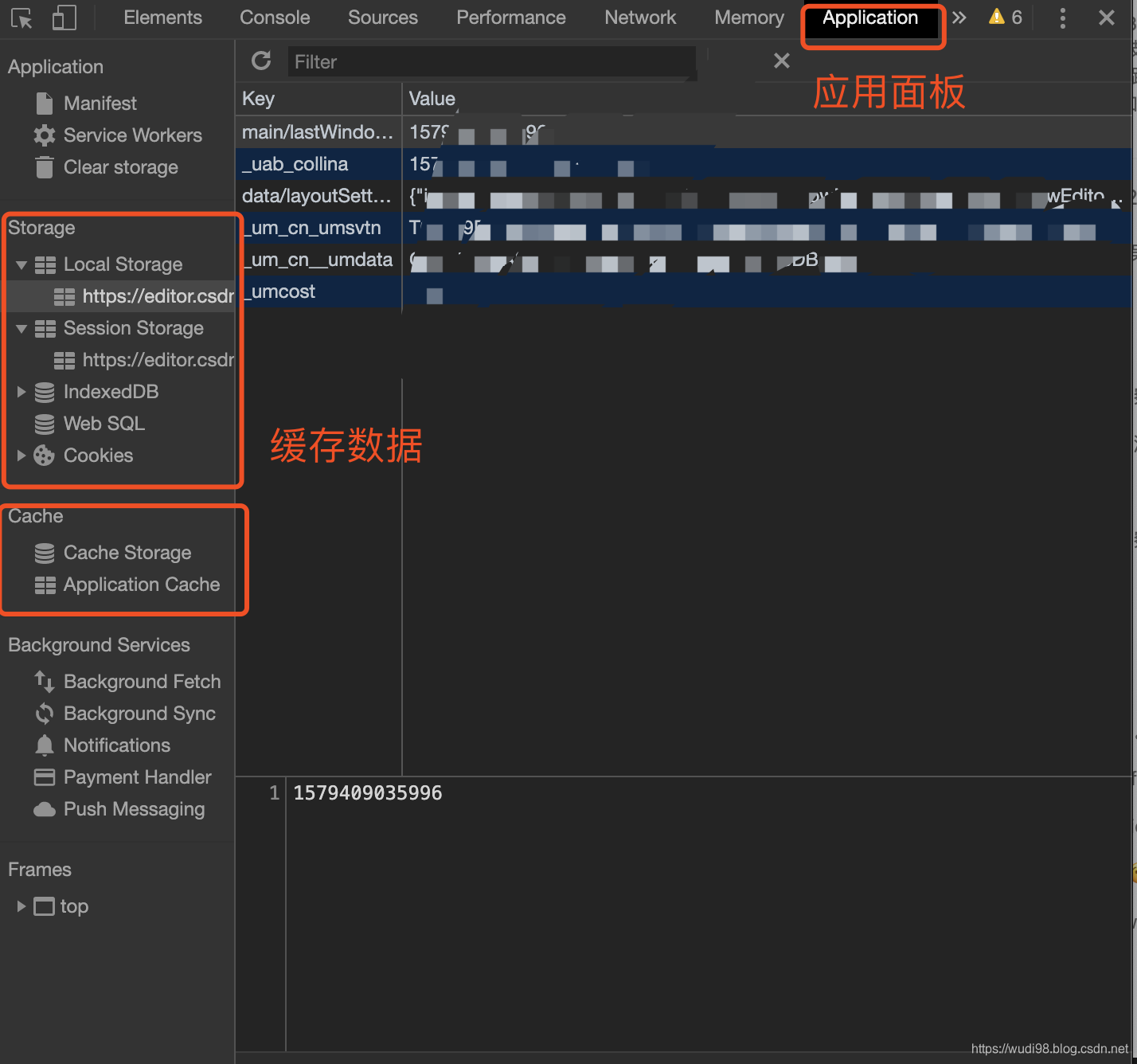Click the Notifications bell icon

45,745
